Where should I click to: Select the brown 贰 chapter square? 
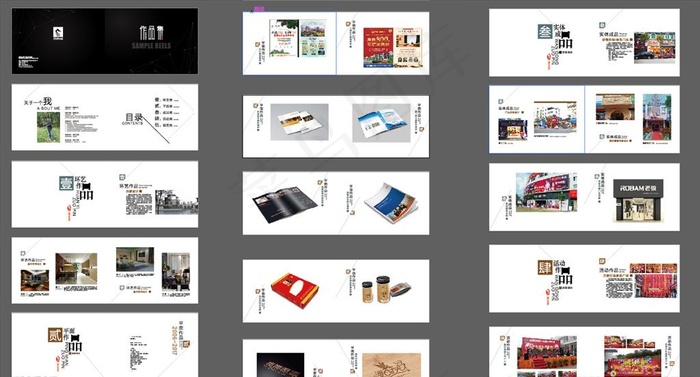coord(55,335)
